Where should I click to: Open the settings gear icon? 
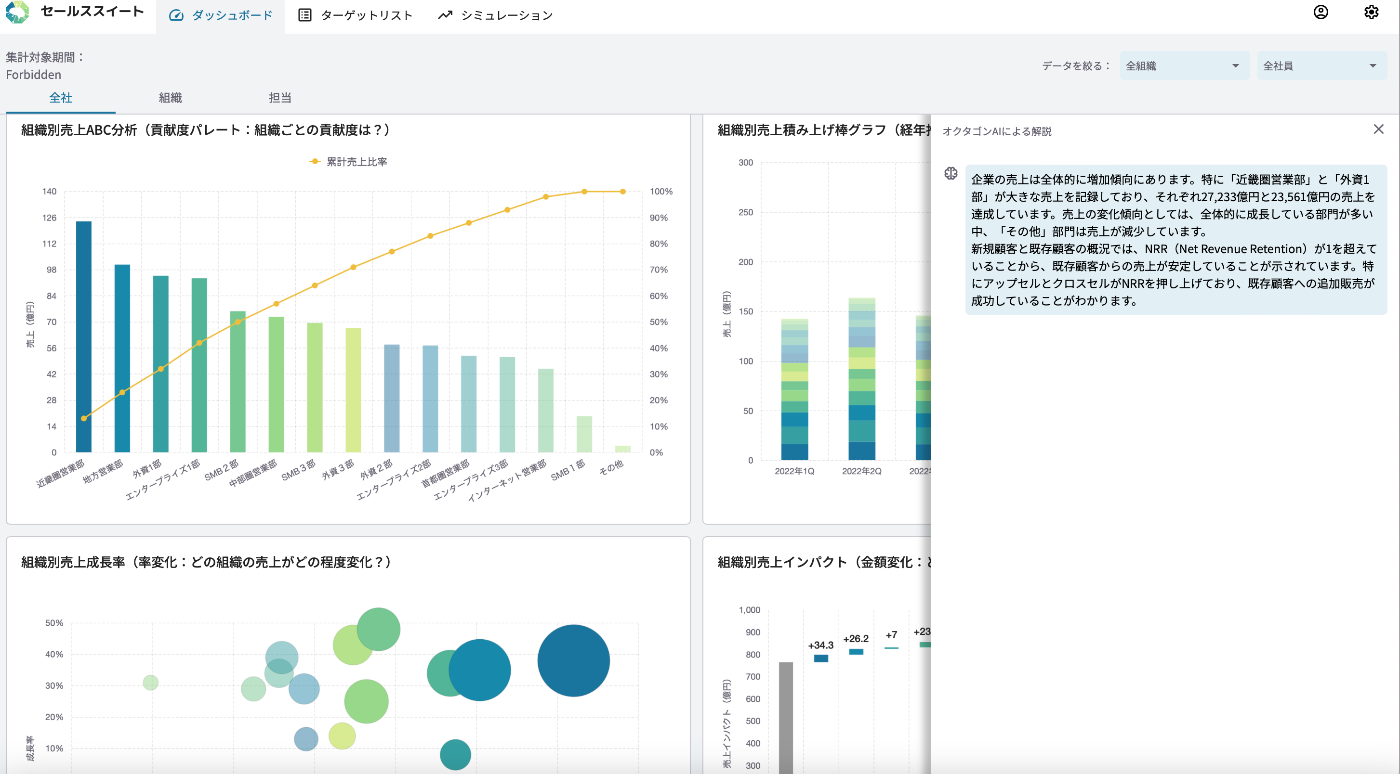tap(1371, 13)
